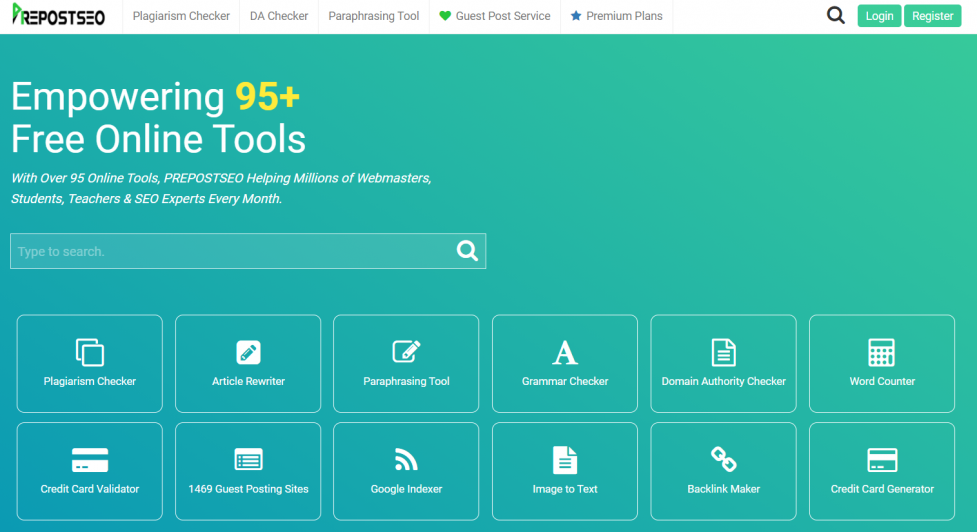Click the Image to Text file icon
The image size is (977, 532).
tap(565, 460)
